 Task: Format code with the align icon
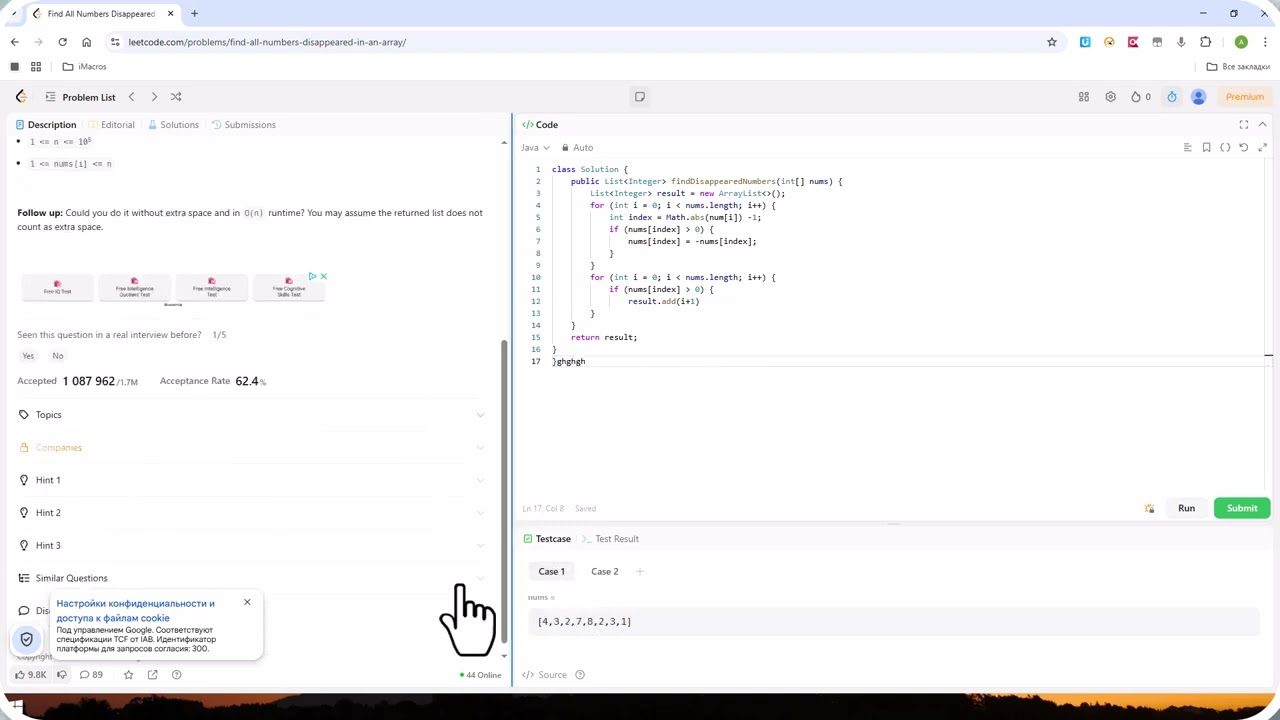pyautogui.click(x=1188, y=147)
